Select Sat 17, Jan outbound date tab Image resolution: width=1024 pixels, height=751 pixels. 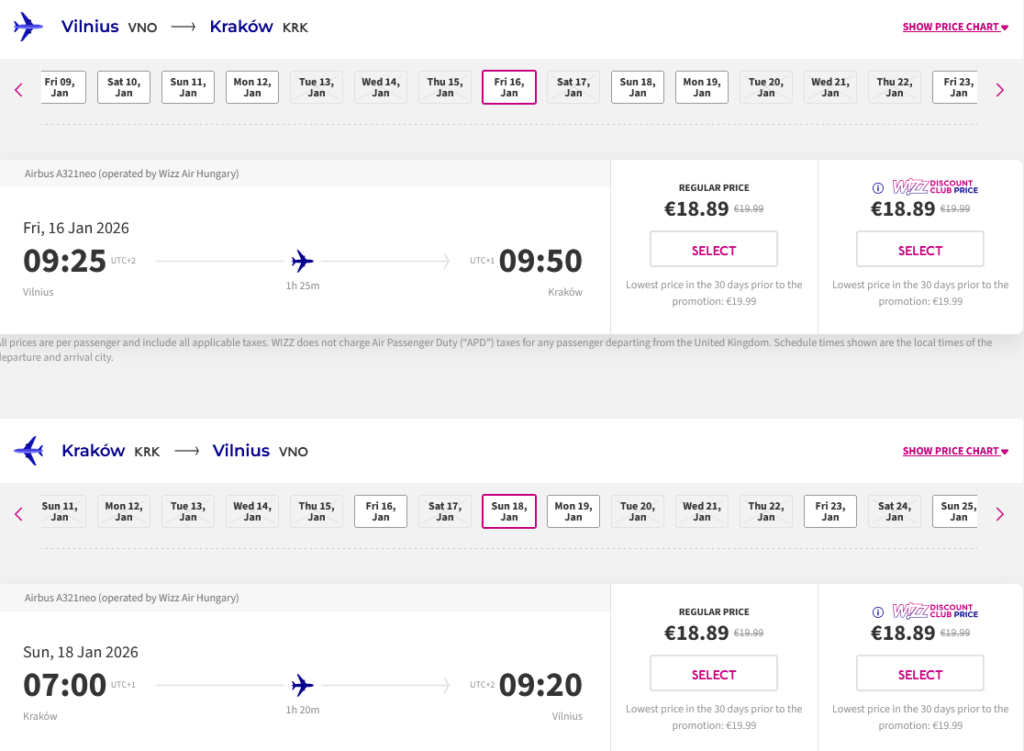[573, 88]
